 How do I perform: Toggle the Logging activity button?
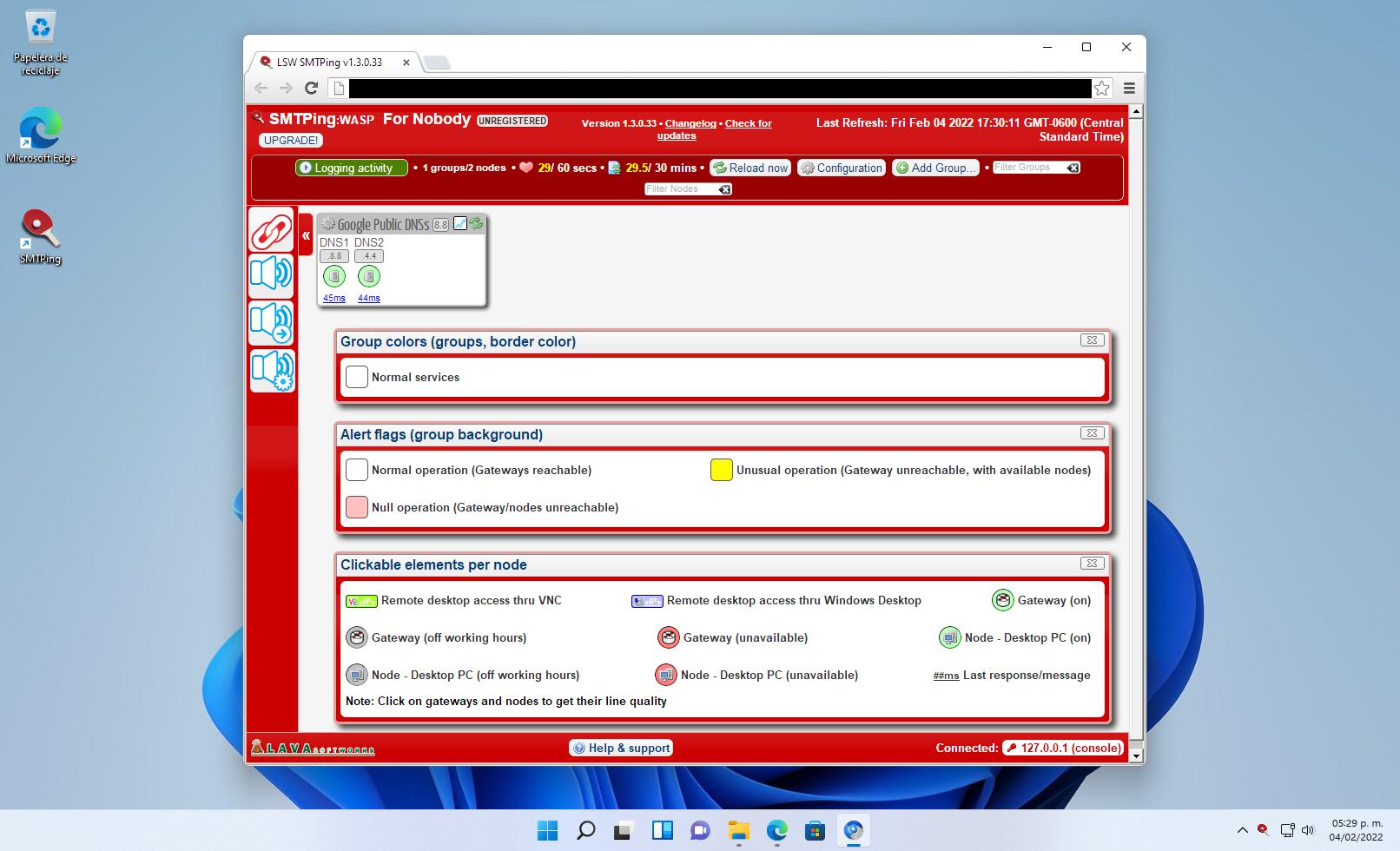click(352, 168)
